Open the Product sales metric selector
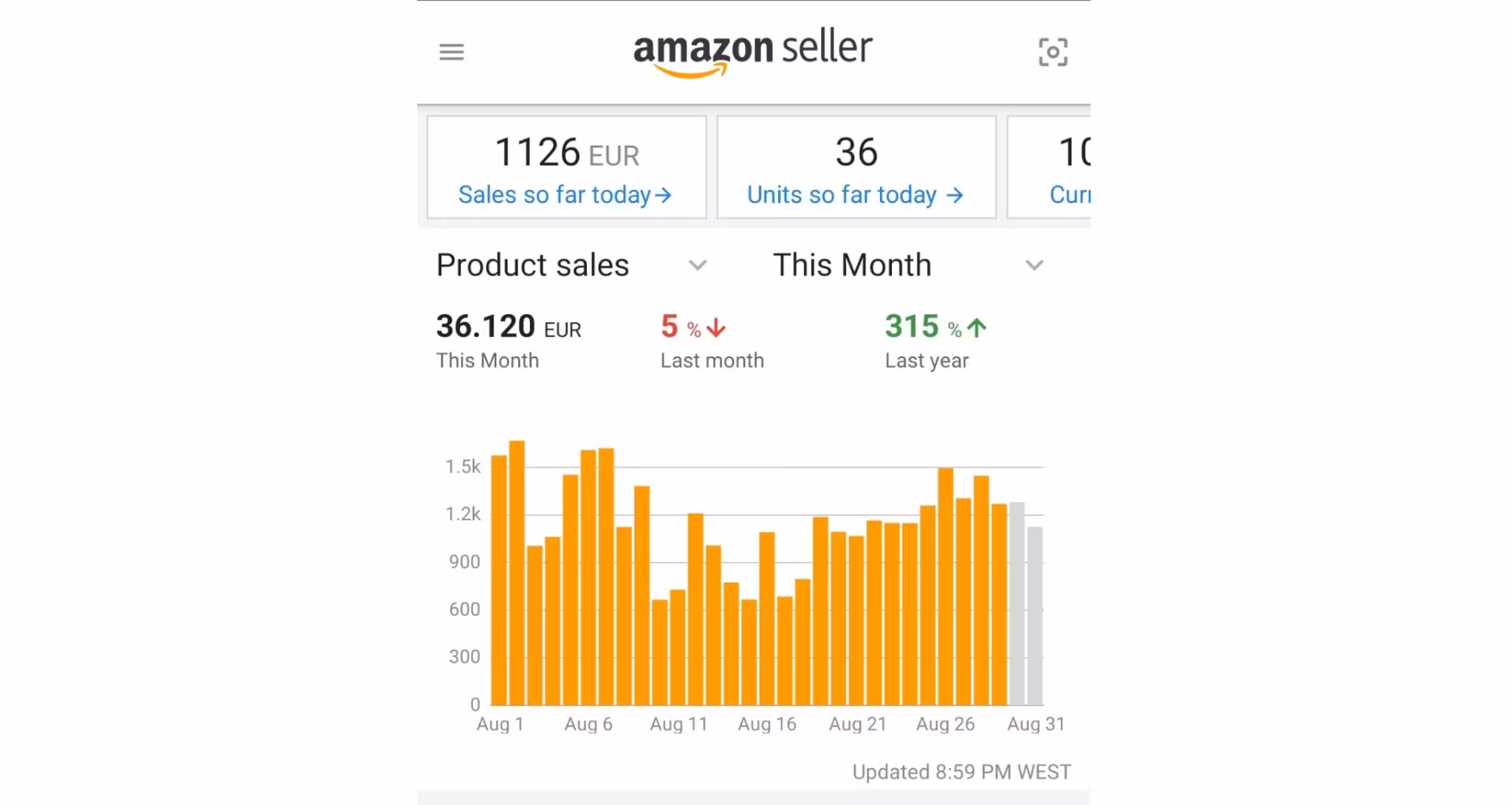1512x805 pixels. [x=572, y=265]
